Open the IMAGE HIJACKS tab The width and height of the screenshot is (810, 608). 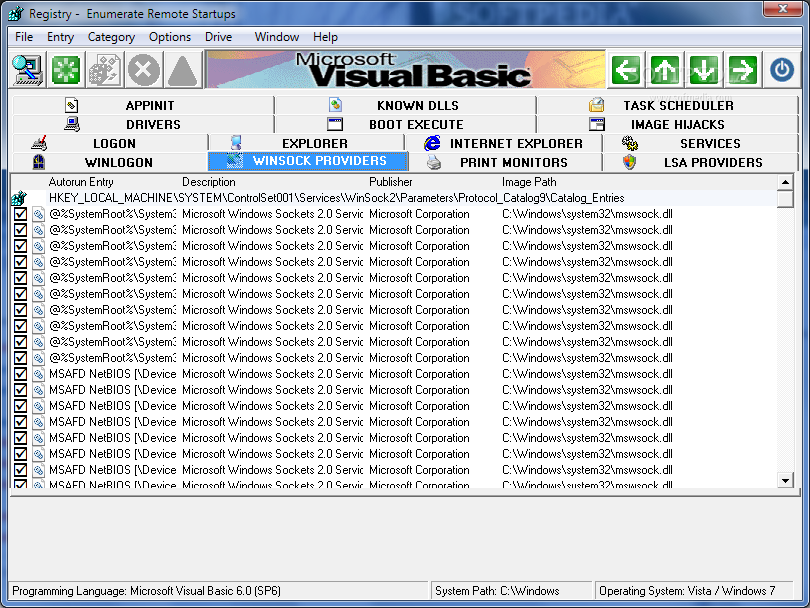click(x=667, y=124)
